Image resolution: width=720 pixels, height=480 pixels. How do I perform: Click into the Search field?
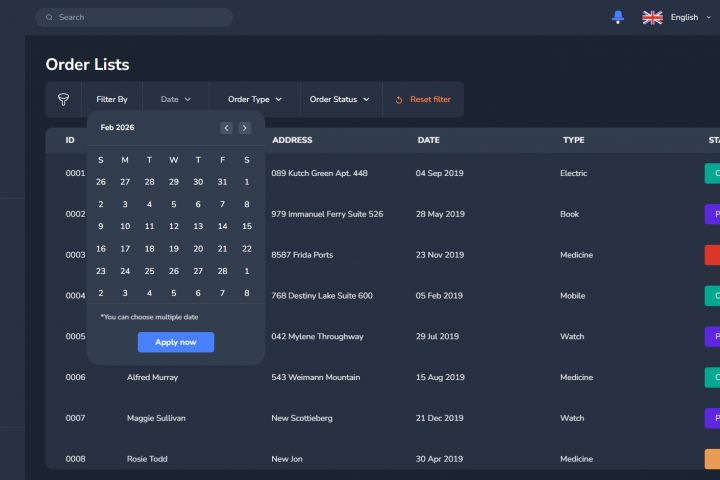[x=134, y=17]
